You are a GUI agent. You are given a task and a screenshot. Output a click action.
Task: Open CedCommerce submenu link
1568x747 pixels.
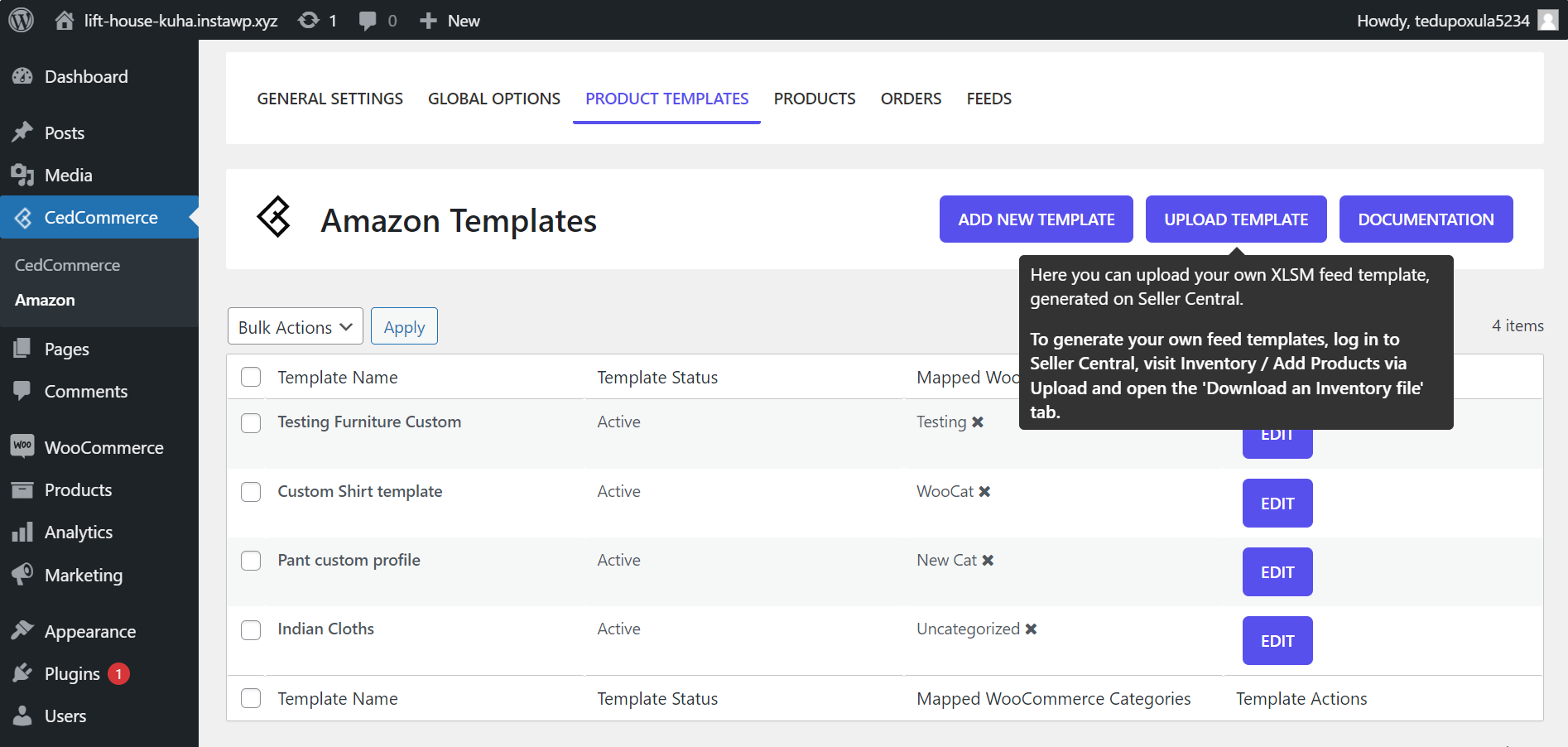click(x=67, y=265)
